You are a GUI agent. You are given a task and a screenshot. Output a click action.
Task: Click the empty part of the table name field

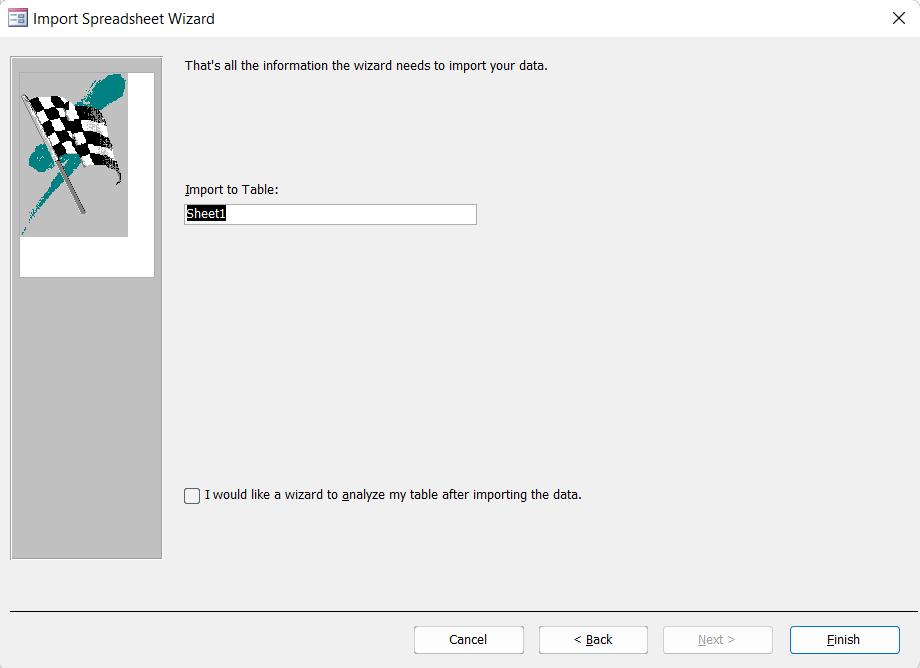click(351, 214)
